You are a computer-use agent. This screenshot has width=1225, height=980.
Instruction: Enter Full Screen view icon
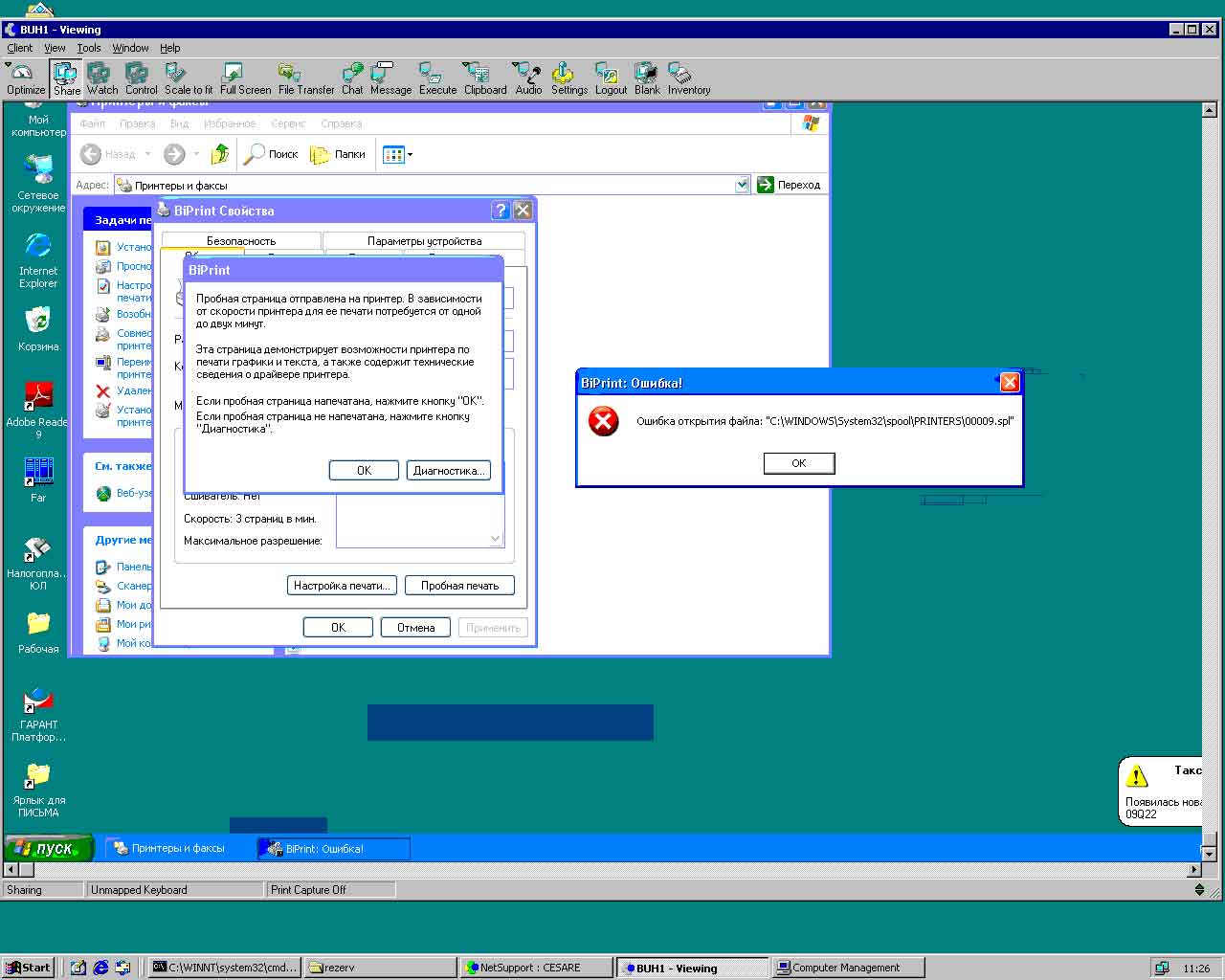245,78
